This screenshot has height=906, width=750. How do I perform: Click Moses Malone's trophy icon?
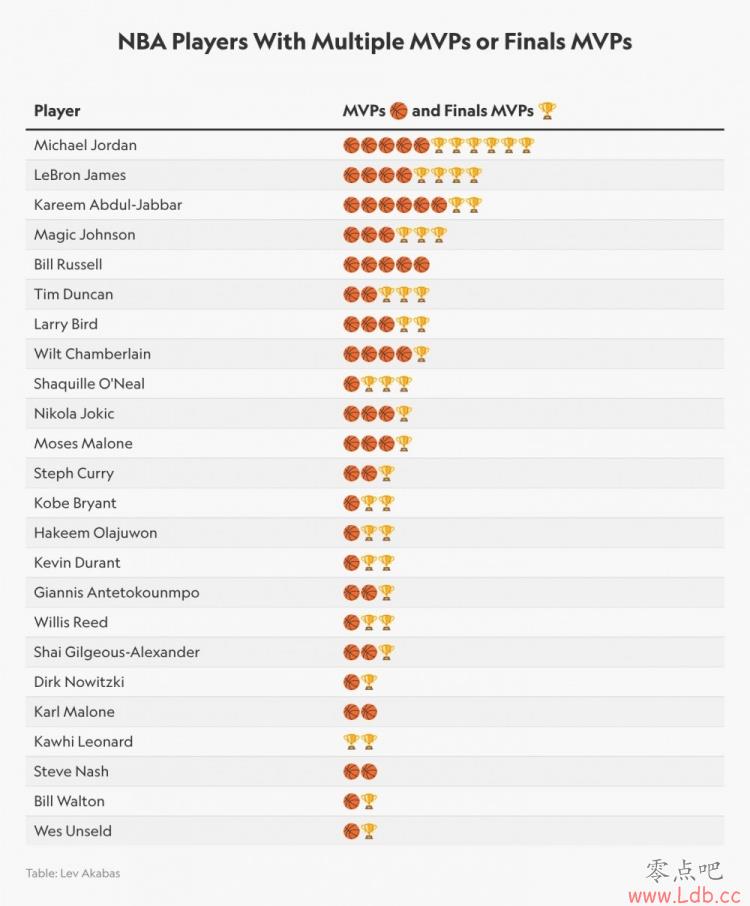(x=404, y=443)
